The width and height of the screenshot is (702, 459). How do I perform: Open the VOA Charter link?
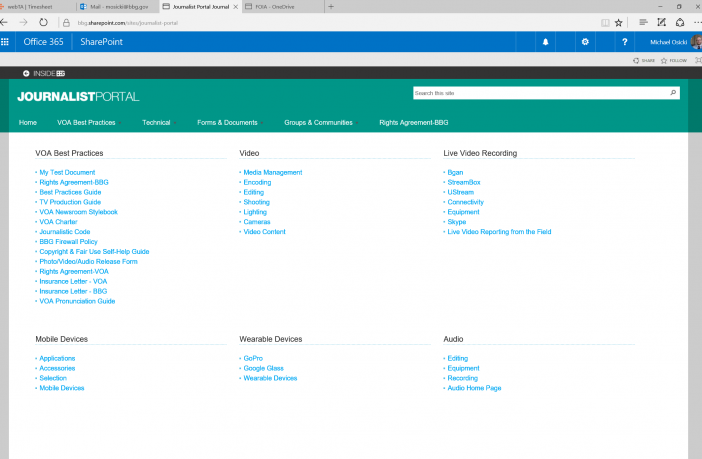click(58, 222)
